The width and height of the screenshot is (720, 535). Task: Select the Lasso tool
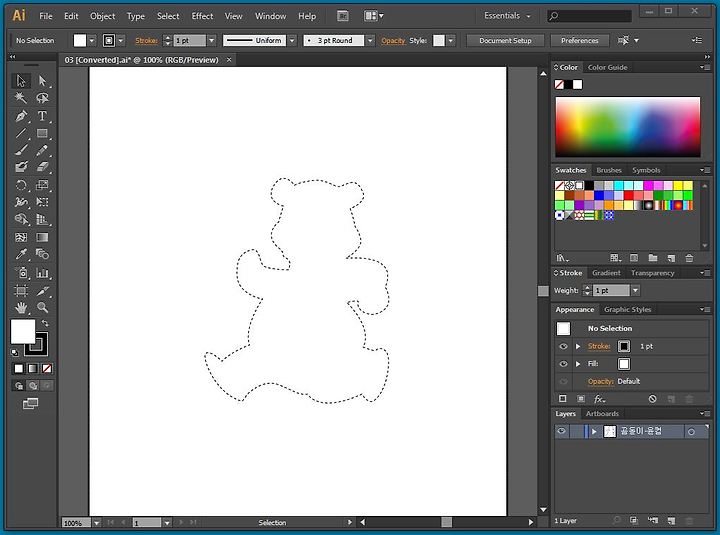(x=42, y=98)
